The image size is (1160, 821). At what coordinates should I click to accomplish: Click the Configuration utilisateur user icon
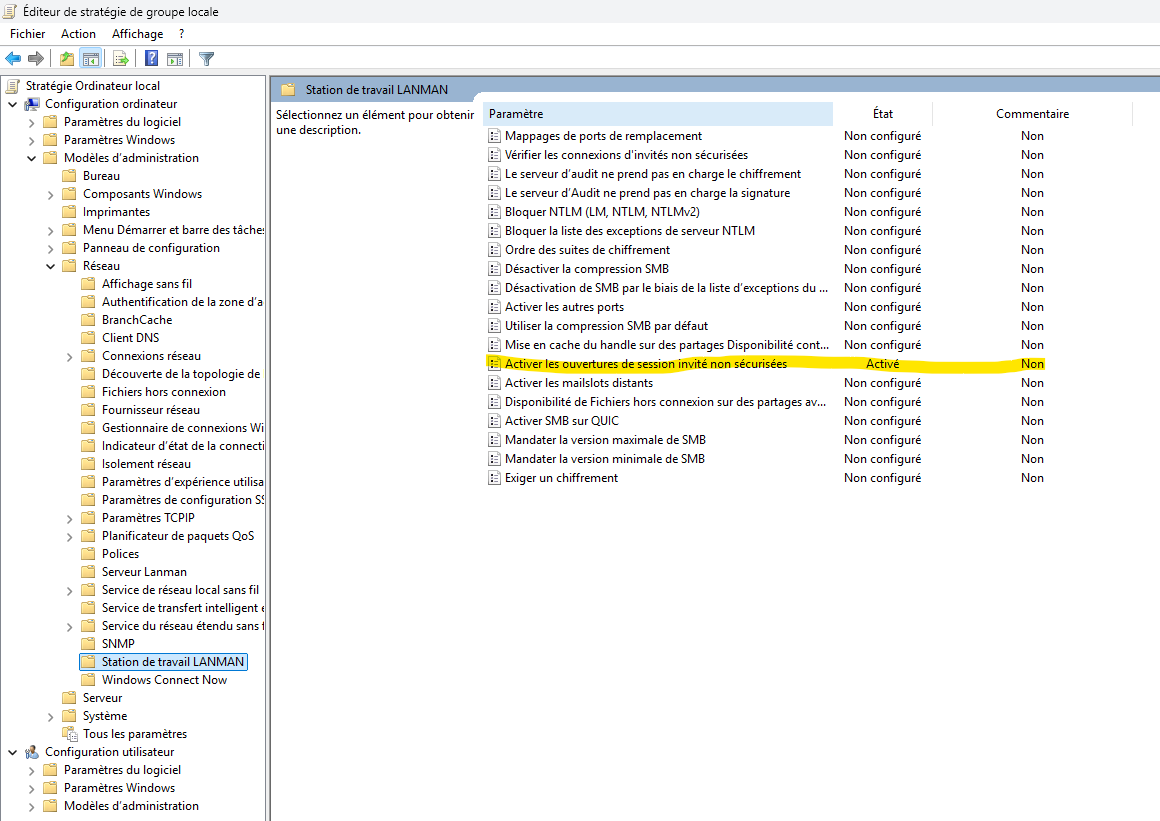click(x=32, y=751)
